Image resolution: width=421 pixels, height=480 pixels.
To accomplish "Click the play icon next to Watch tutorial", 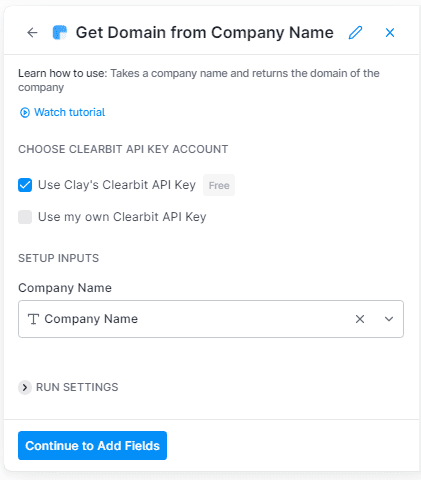I will pos(25,113).
